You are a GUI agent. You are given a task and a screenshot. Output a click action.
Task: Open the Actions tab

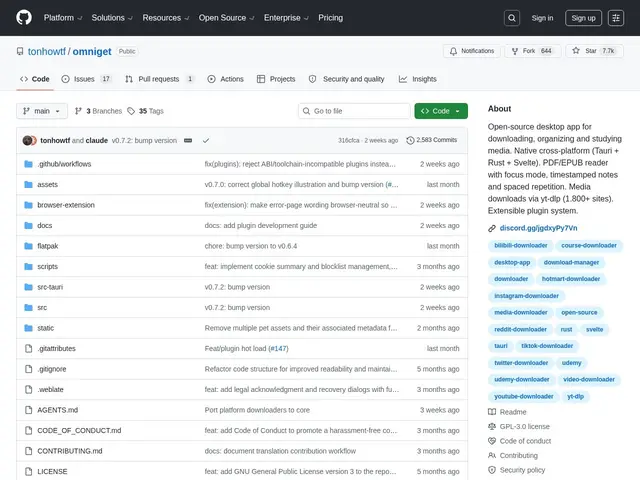(x=225, y=79)
